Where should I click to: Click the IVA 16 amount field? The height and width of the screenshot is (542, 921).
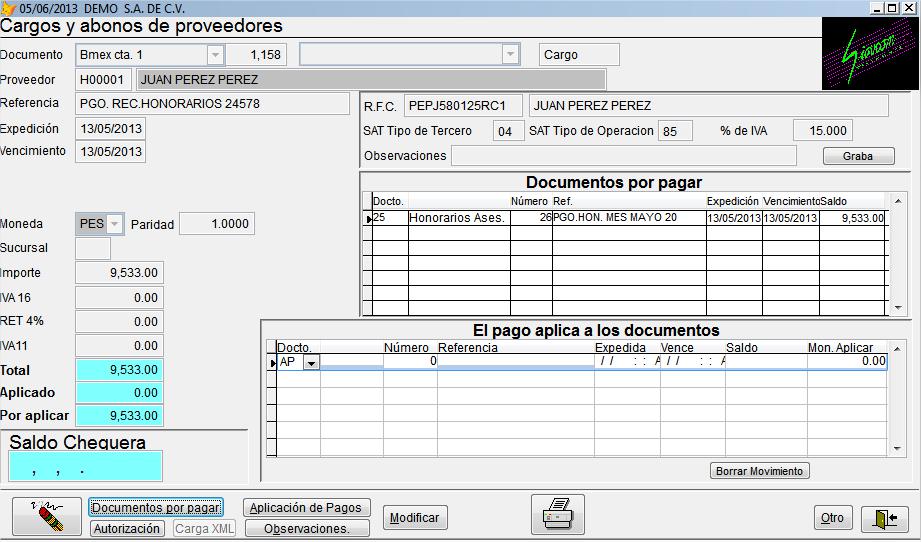click(119, 298)
